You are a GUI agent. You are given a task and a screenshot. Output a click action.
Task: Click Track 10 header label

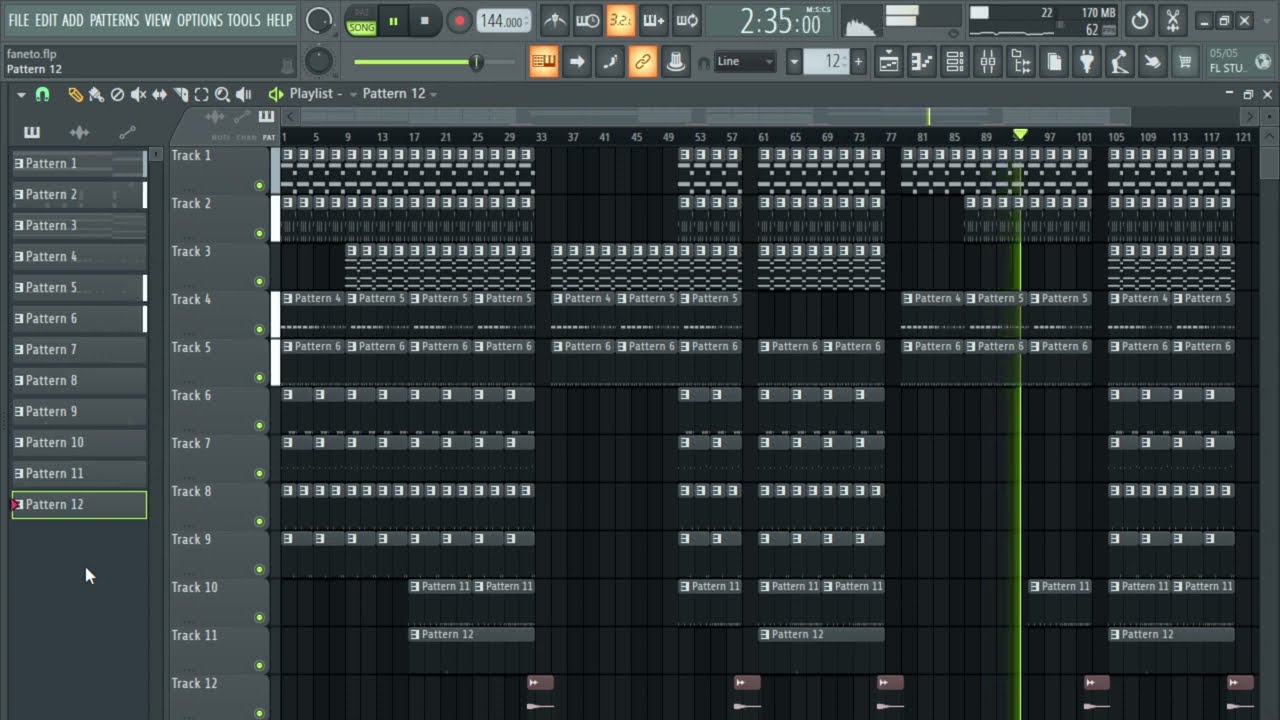(194, 587)
